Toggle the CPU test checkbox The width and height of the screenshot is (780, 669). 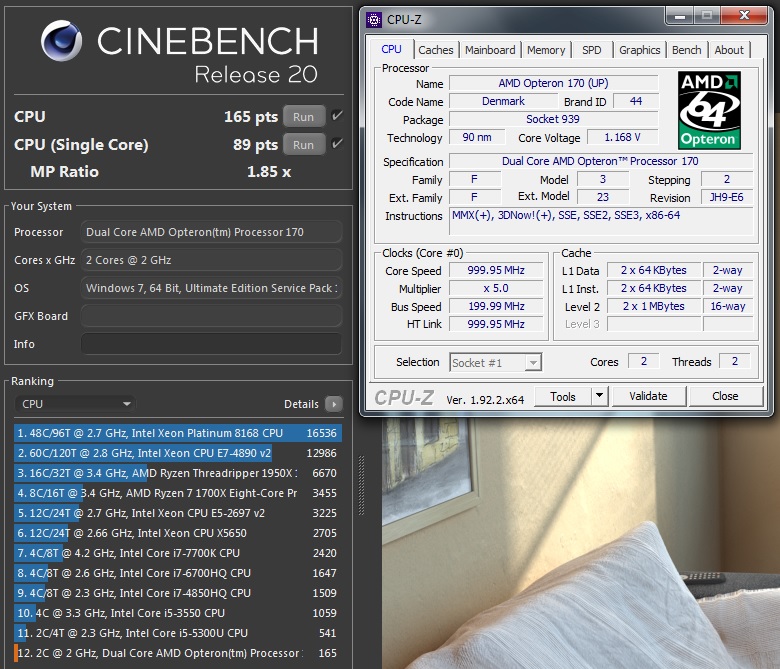click(x=337, y=116)
